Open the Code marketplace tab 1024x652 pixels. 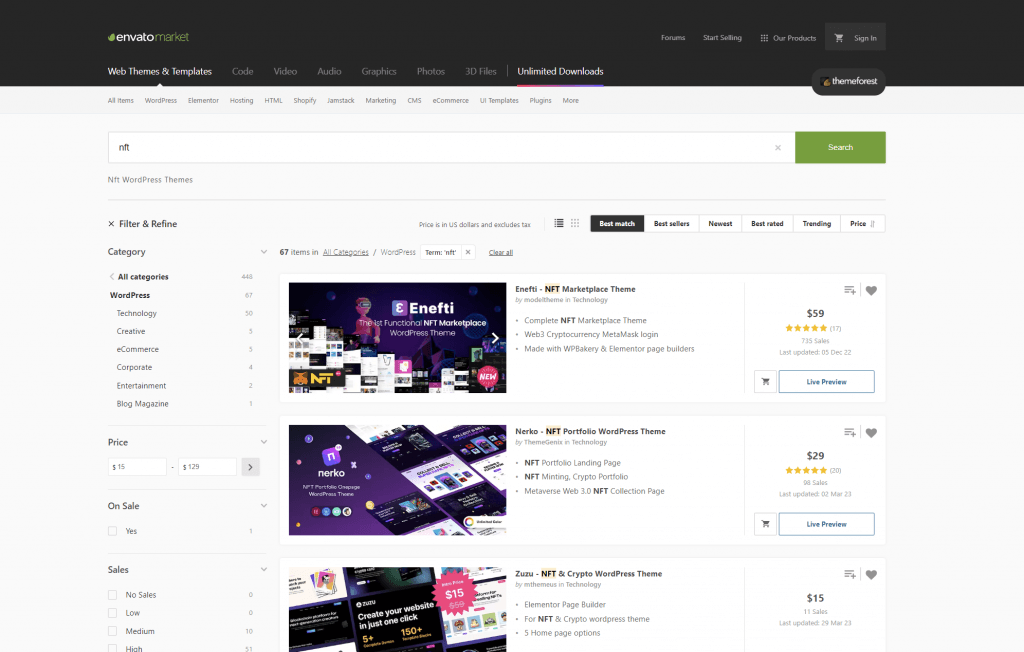pyautogui.click(x=242, y=71)
